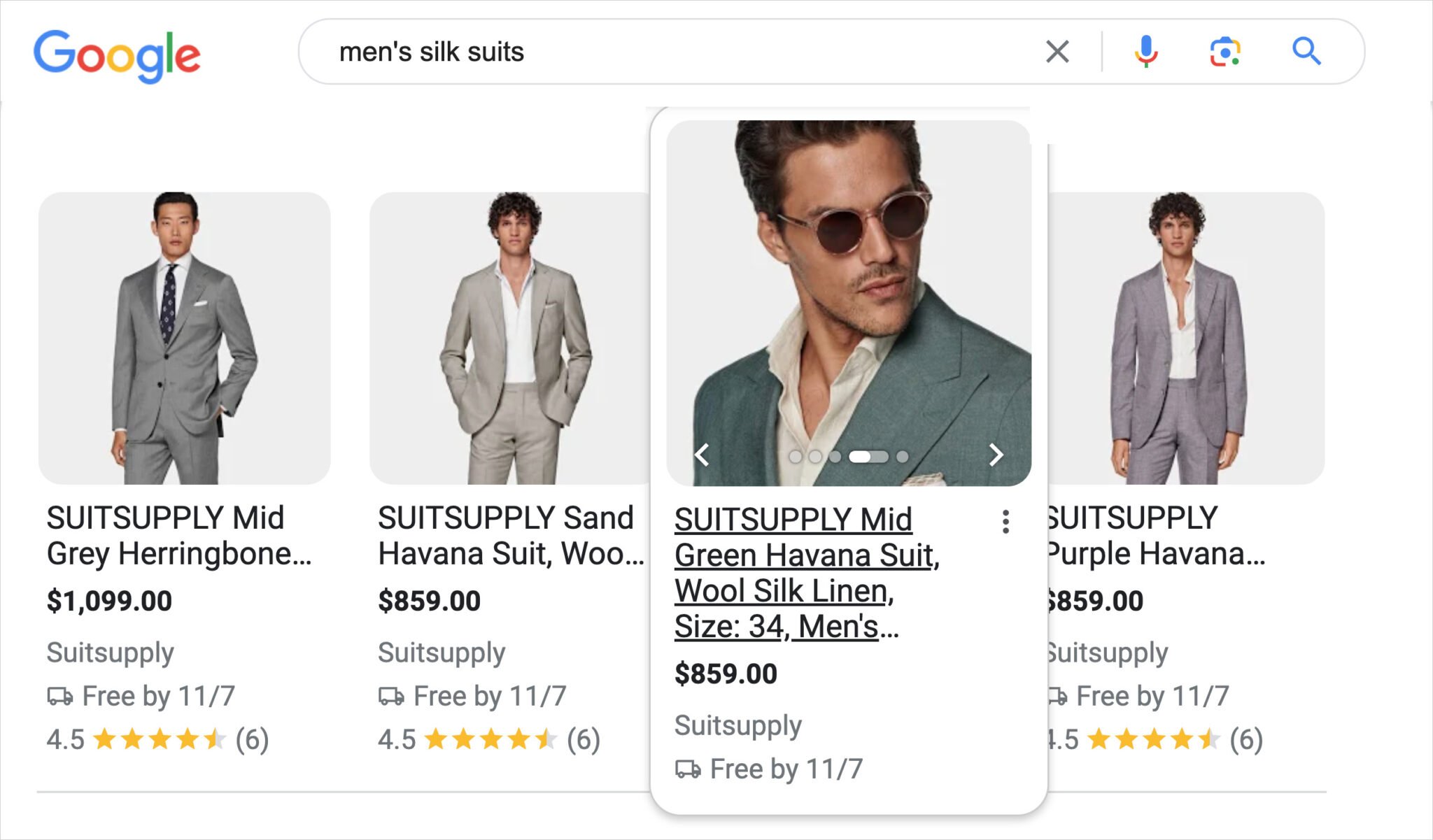Click Suitsupply seller under Sand Havana
This screenshot has height=840, width=1433.
pos(442,653)
